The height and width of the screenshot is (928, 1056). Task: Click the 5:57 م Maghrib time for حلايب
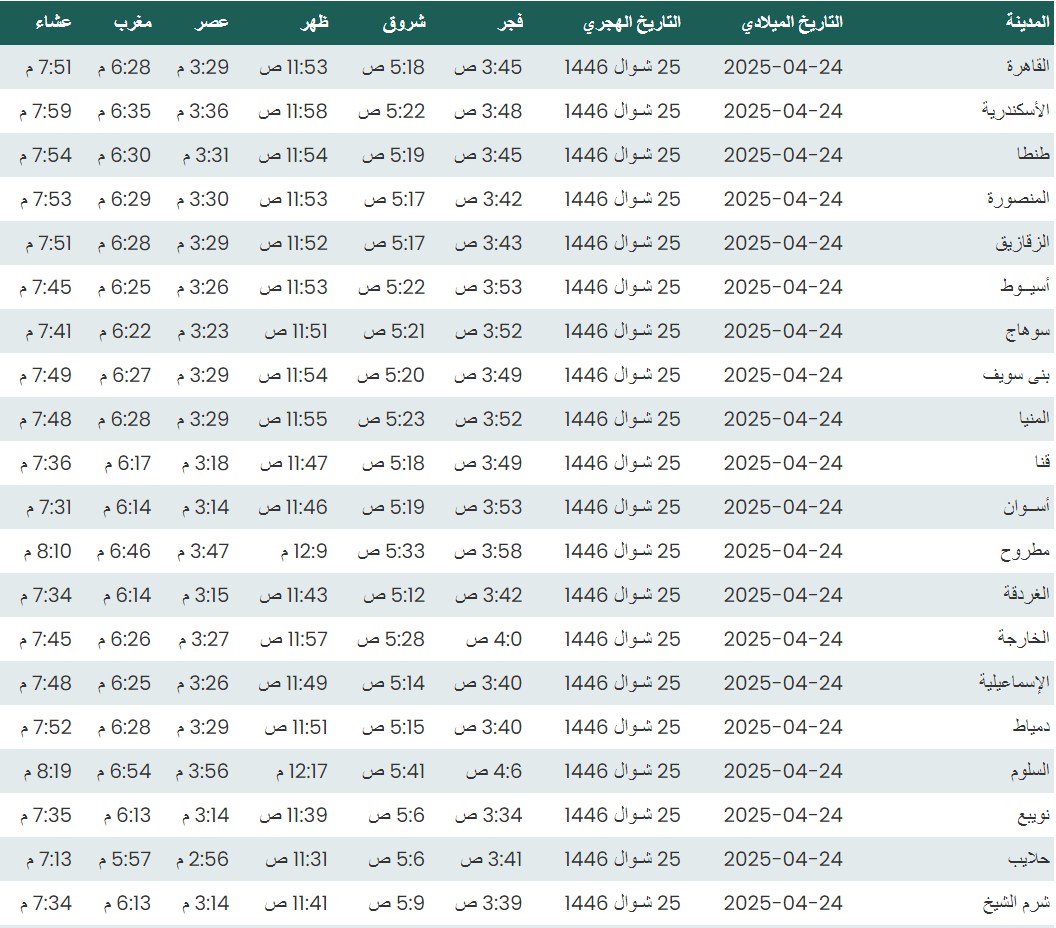124,859
